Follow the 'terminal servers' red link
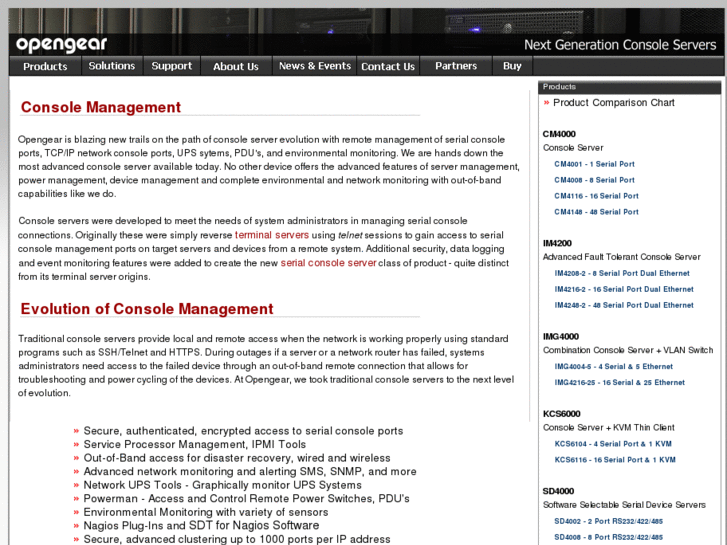The height and width of the screenshot is (545, 727). [272, 235]
